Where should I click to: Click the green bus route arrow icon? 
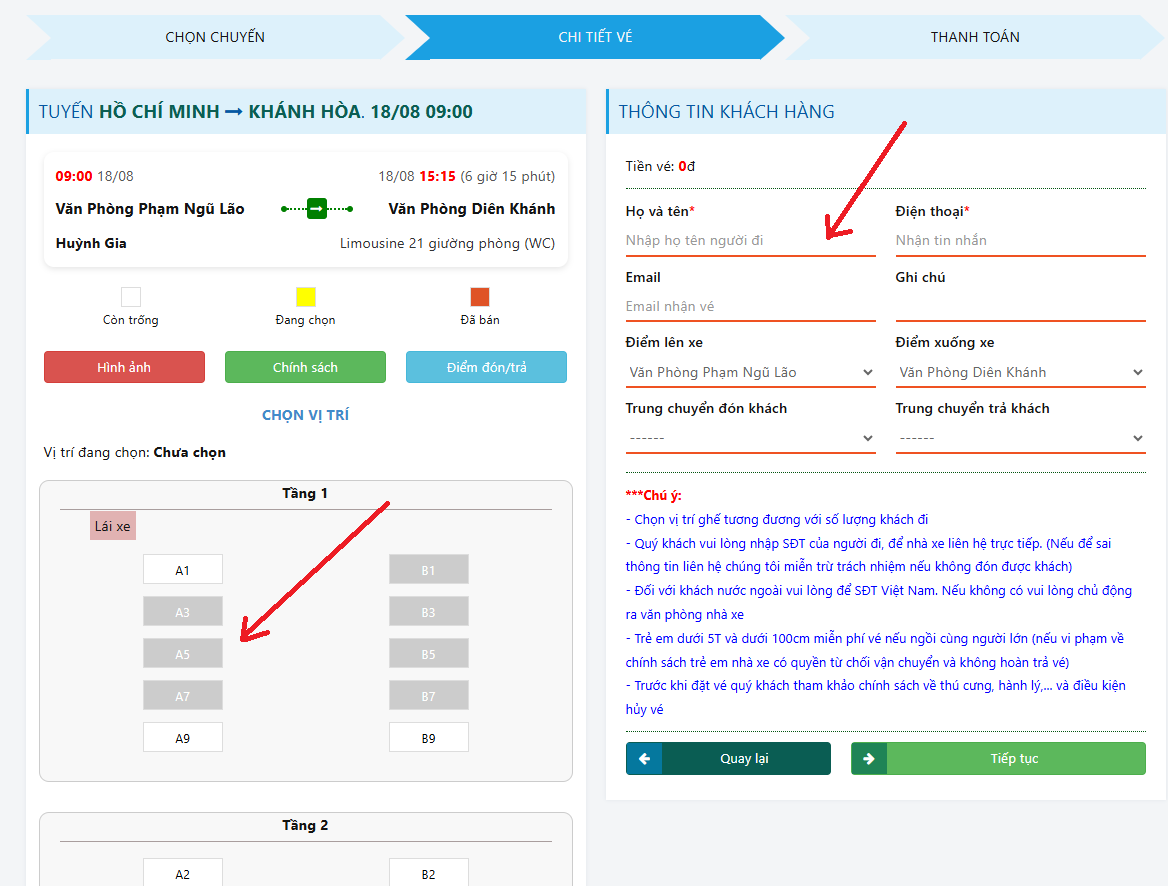tap(317, 209)
